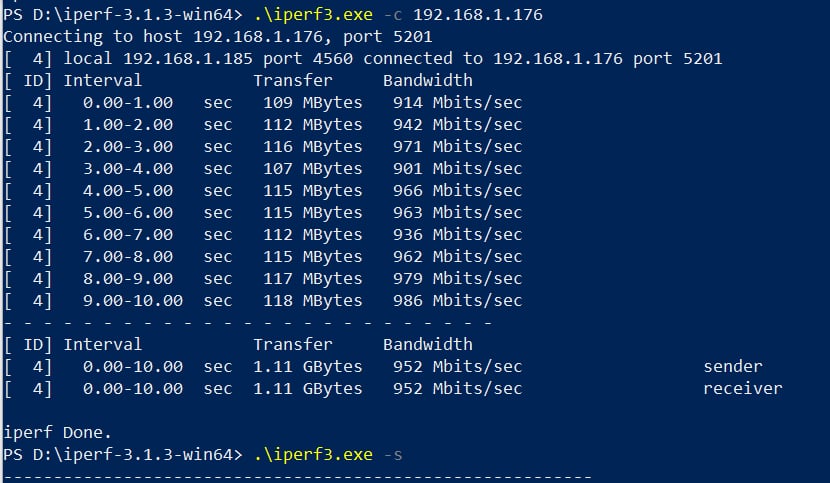Click the "receiver" label in summary
Image resolution: width=830 pixels, height=483 pixels.
(742, 388)
